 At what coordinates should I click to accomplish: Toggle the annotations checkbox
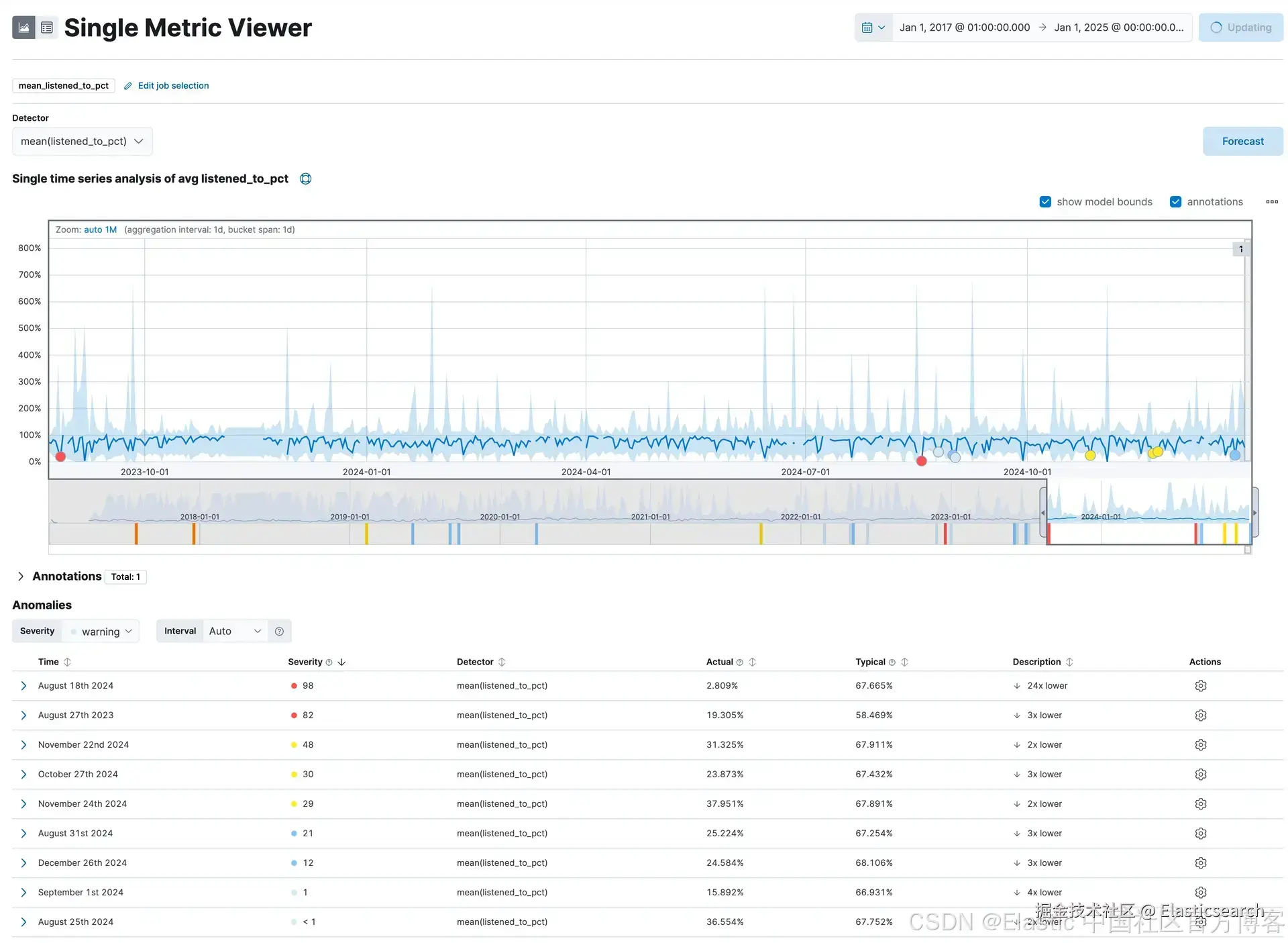[1175, 201]
